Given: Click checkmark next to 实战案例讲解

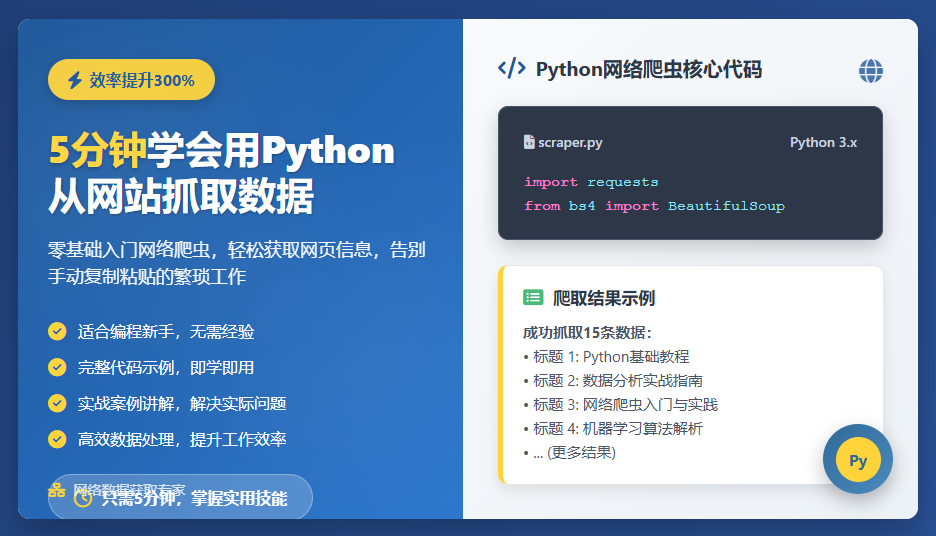Looking at the screenshot, I should tap(57, 403).
